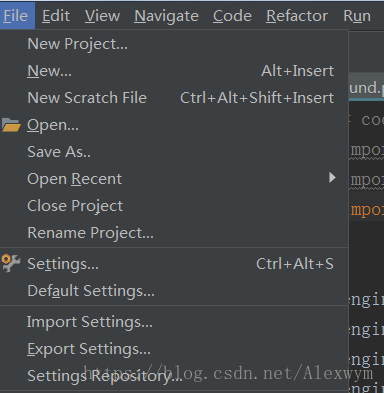Image resolution: width=384 pixels, height=393 pixels.
Task: Open the Navigate menu
Action: coord(166,16)
